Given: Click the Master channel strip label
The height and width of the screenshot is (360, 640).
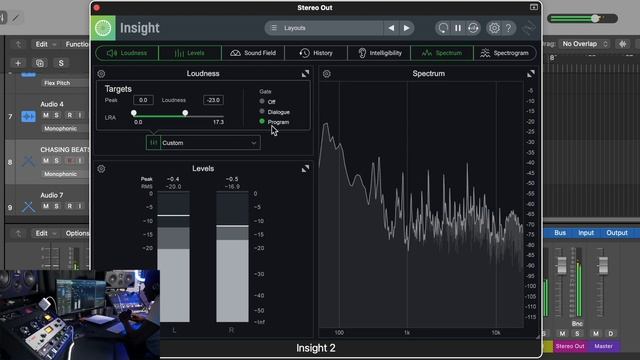Looking at the screenshot, I should [x=603, y=346].
